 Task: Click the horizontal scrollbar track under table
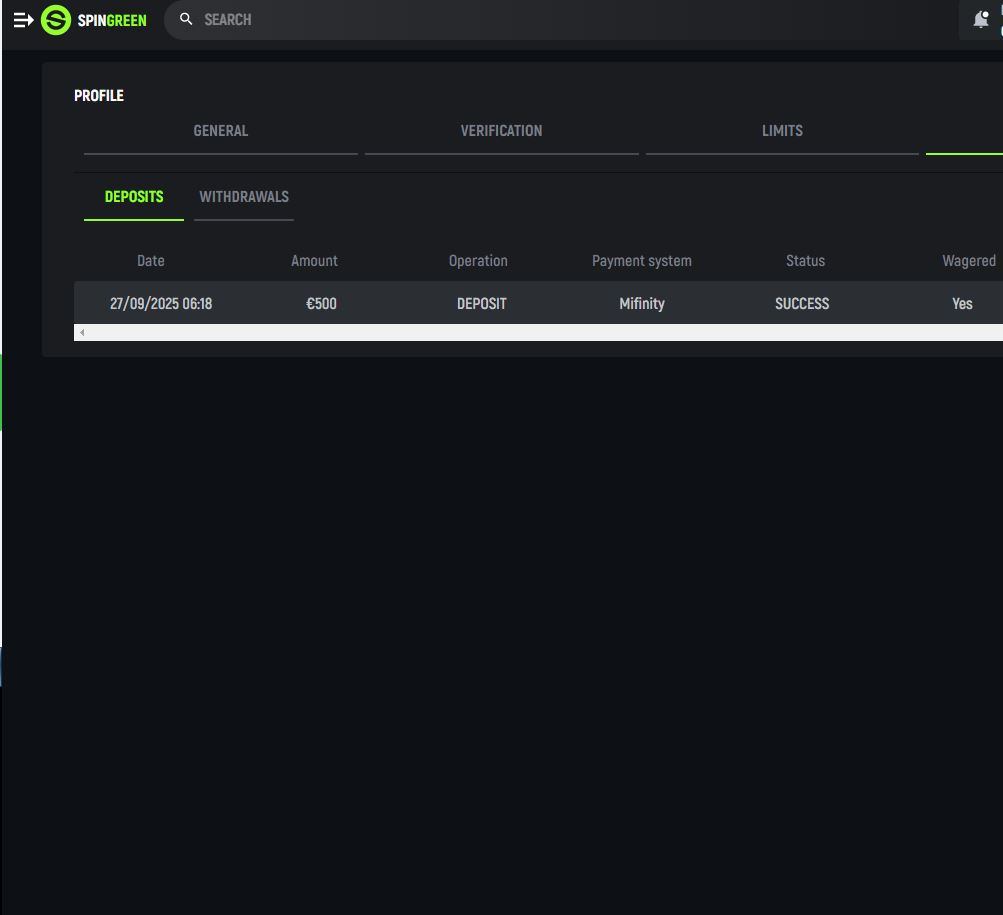pos(540,332)
